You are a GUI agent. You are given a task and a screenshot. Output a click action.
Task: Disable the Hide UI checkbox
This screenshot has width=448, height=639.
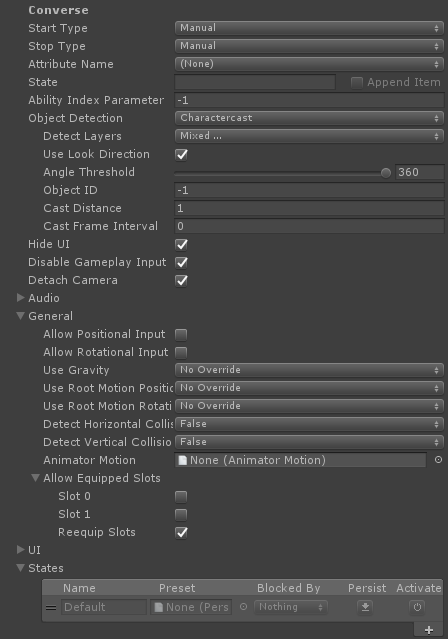(x=181, y=245)
